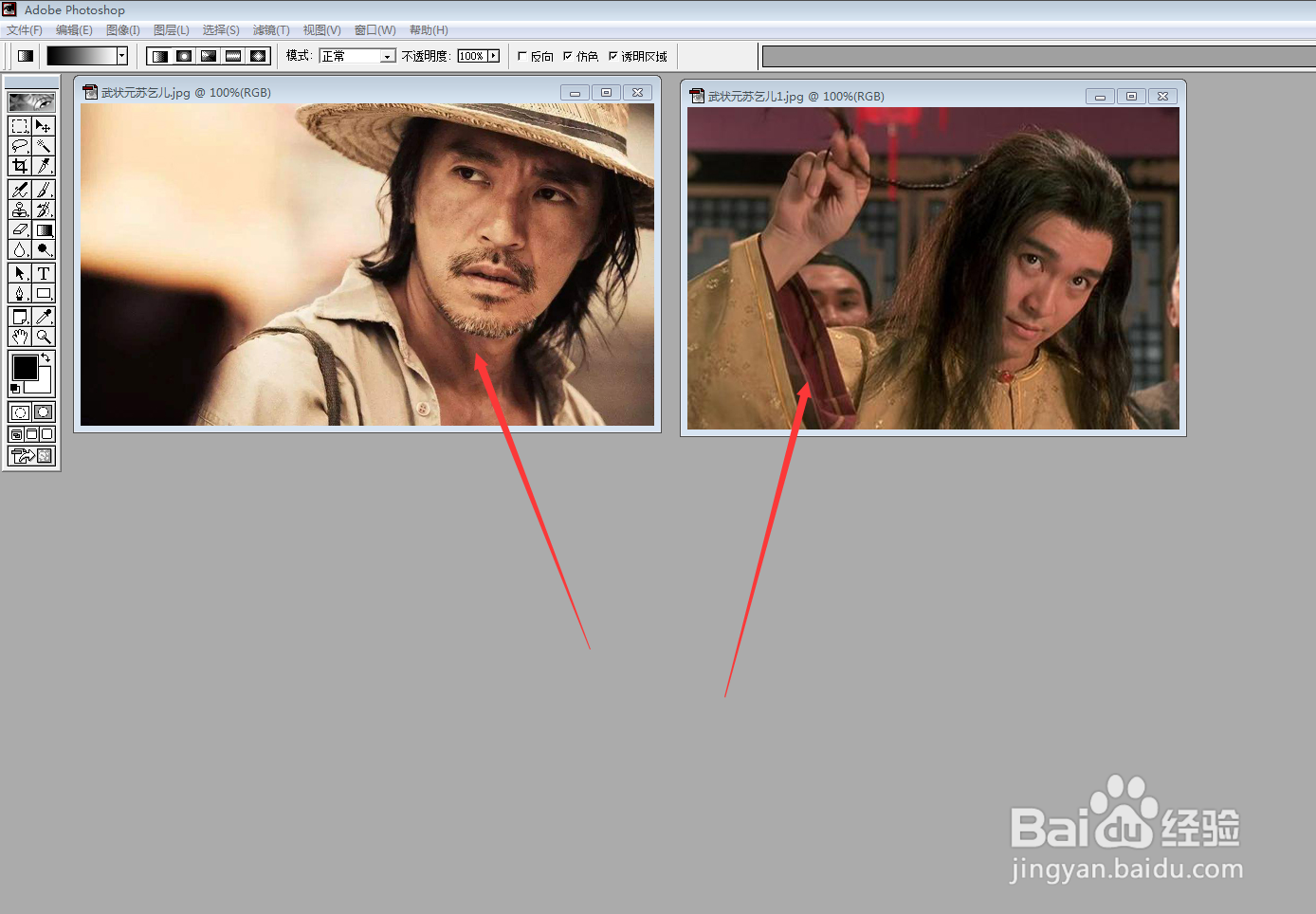Select the Gradient tool in toolbox

tap(44, 229)
